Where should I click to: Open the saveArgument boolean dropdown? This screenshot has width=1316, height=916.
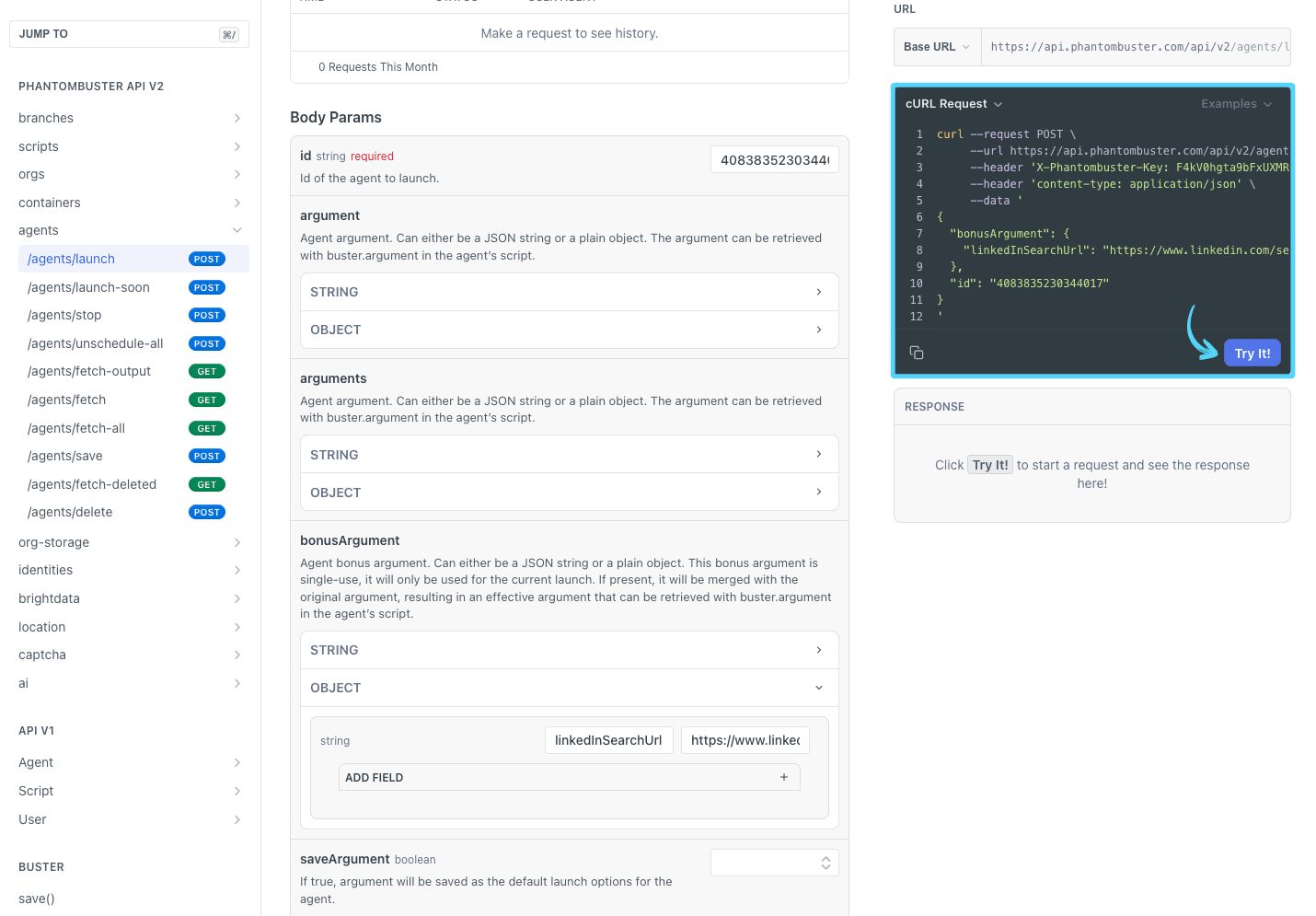pyautogui.click(x=774, y=863)
